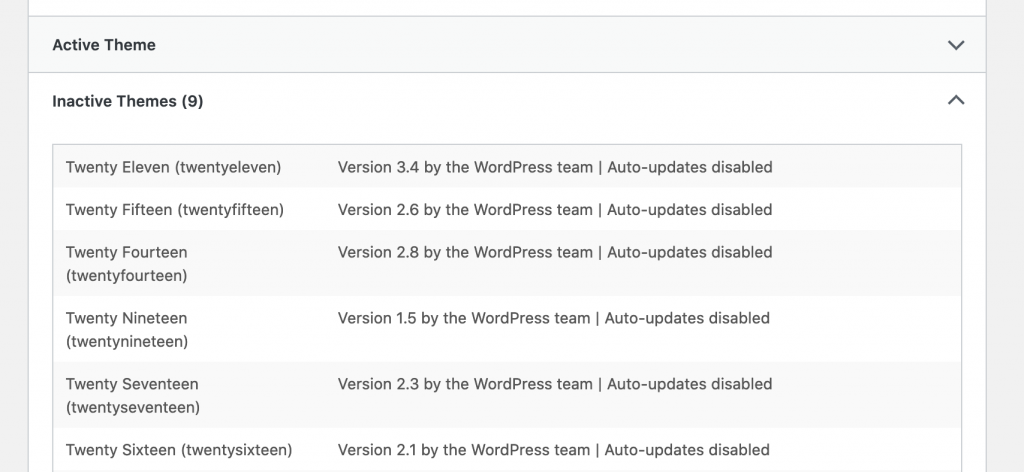Click the Version 2.3 text
Image resolution: width=1024 pixels, height=472 pixels.
pyautogui.click(x=378, y=384)
